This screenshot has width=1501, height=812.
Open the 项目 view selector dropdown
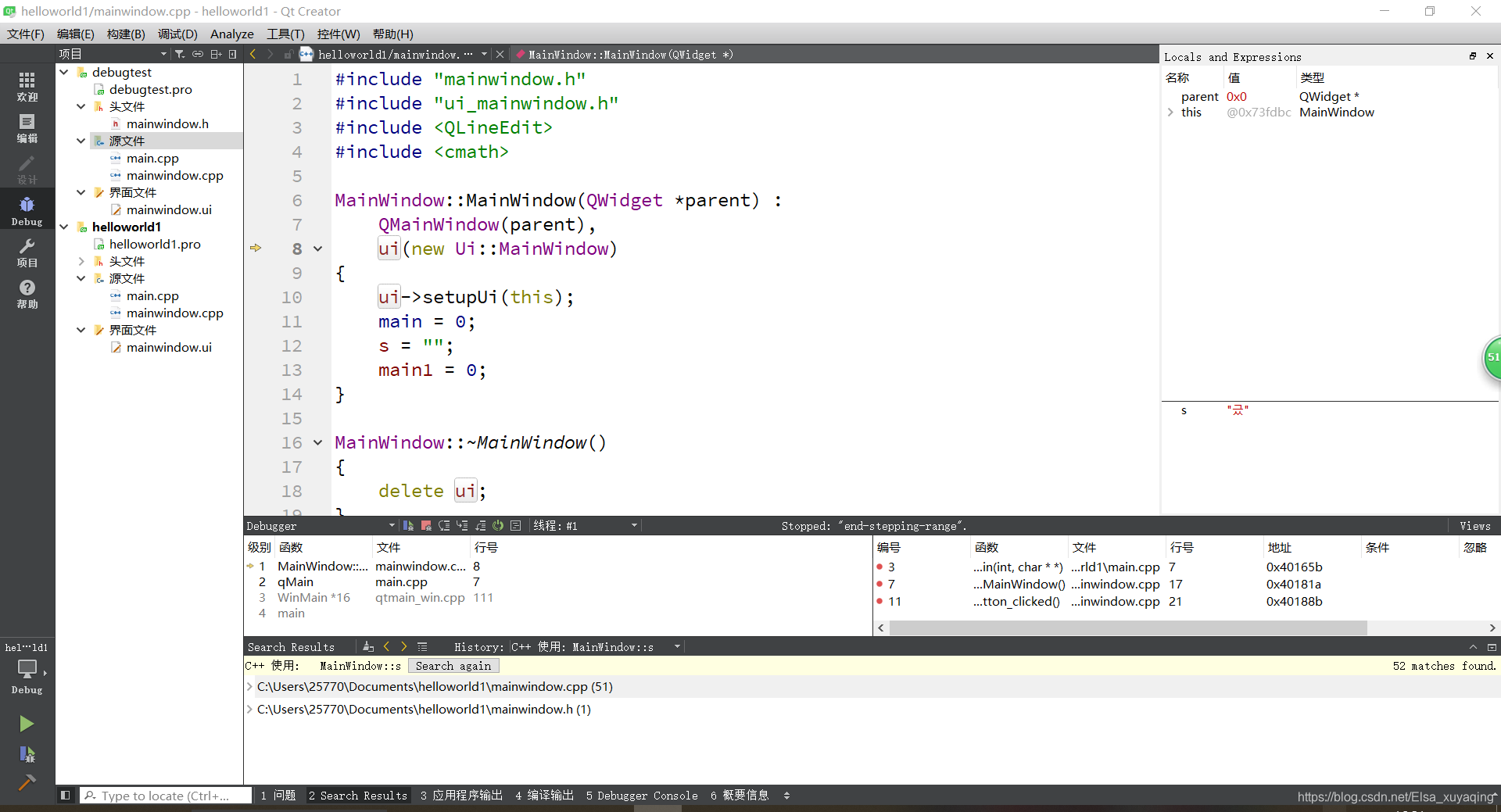[x=113, y=54]
